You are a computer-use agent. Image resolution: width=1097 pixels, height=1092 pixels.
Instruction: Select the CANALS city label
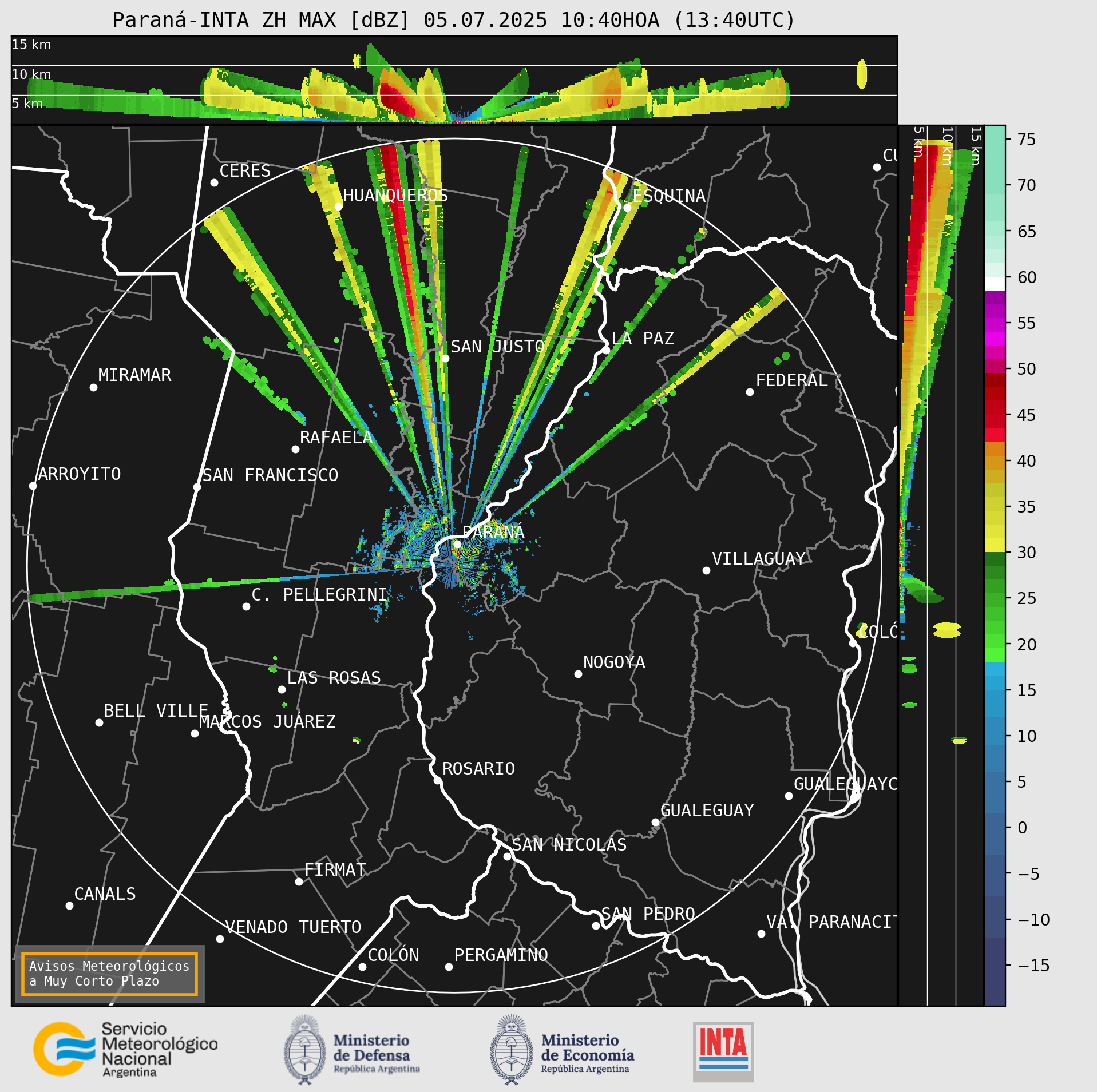coord(105,894)
